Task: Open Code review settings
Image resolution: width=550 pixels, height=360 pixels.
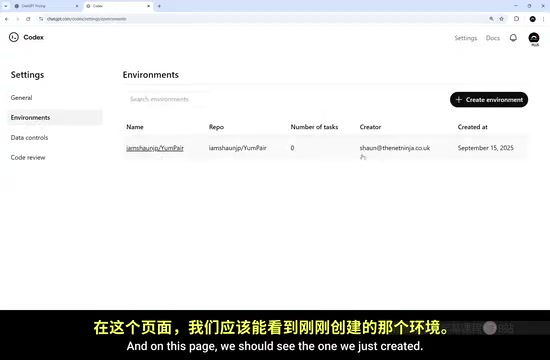Action: pyautogui.click(x=28, y=158)
